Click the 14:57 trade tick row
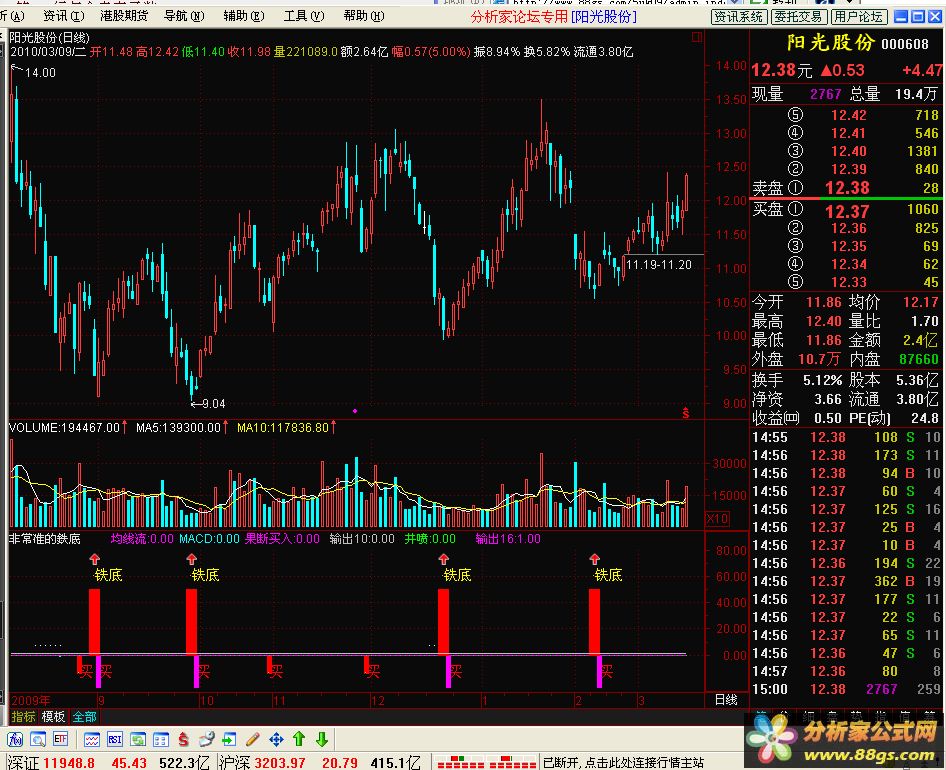The width and height of the screenshot is (946, 770). [x=846, y=671]
